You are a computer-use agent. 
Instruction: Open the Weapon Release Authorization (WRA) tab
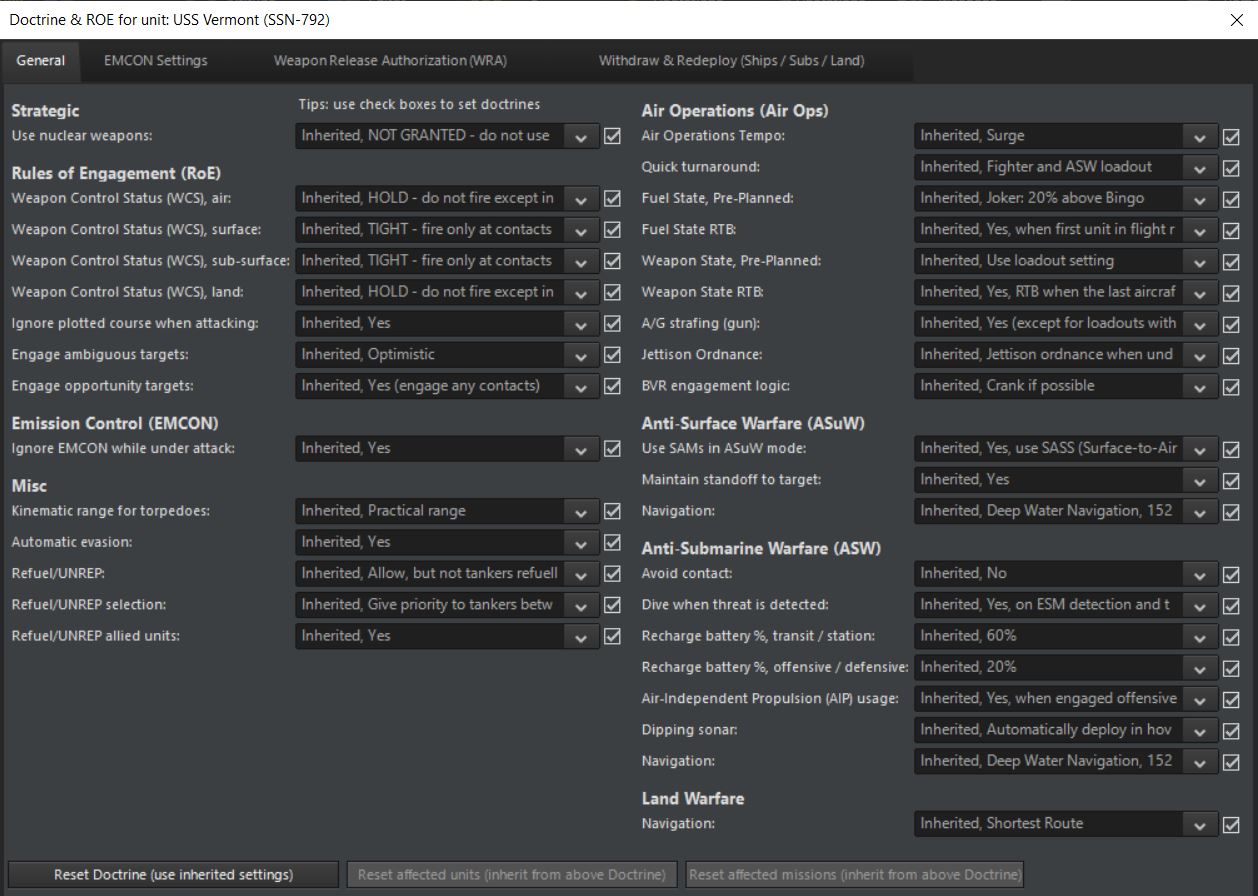(390, 60)
